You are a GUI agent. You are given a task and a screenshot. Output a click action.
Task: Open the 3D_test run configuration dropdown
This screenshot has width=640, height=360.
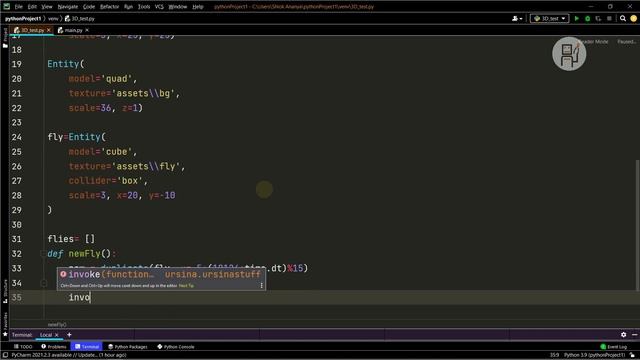tap(549, 18)
